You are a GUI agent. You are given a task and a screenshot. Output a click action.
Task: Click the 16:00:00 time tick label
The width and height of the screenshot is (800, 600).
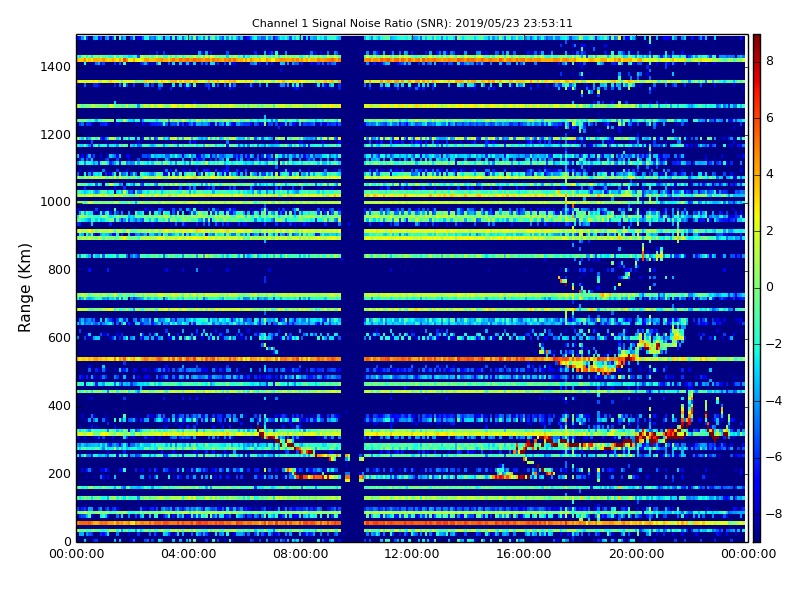(x=524, y=554)
